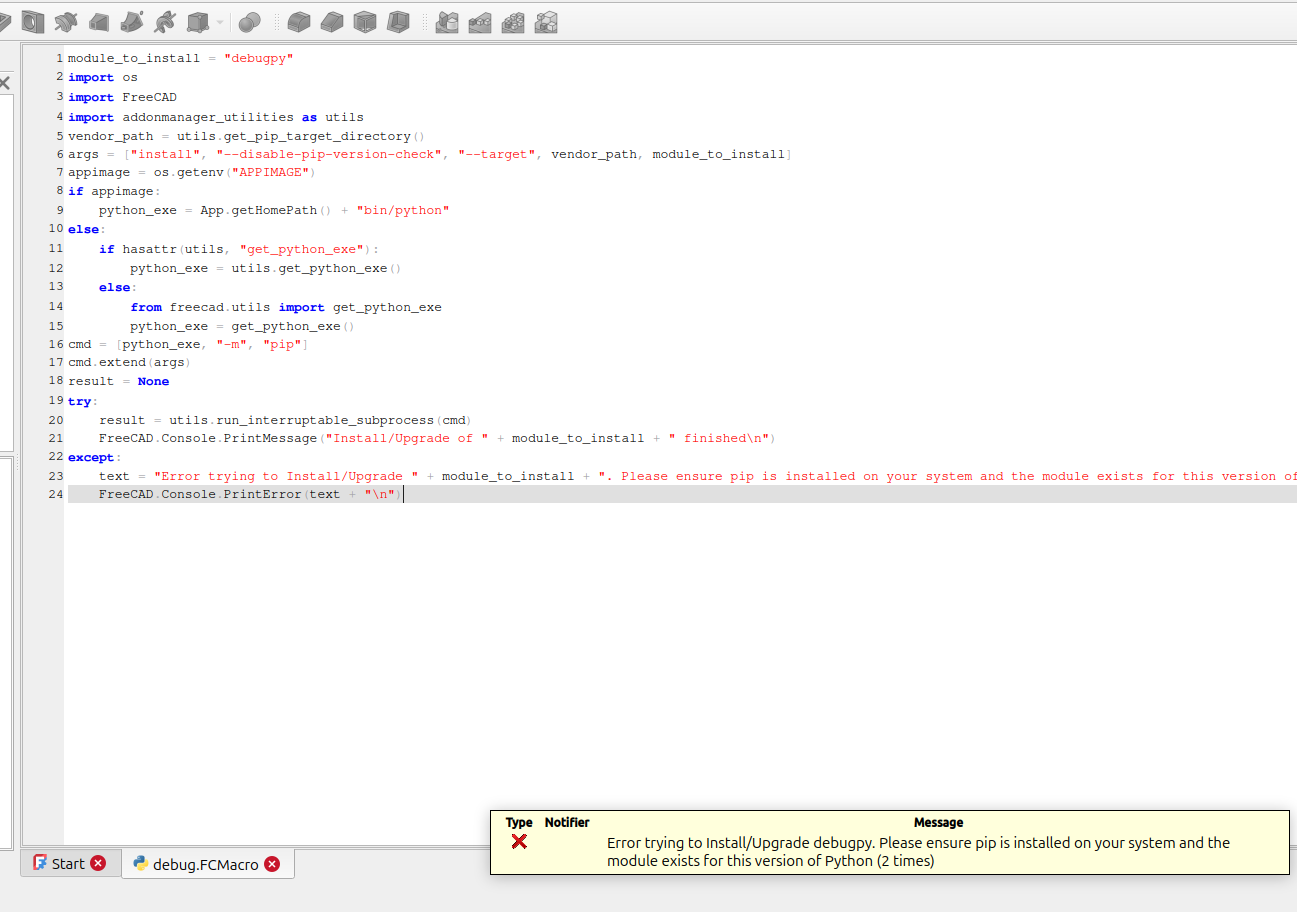Click the Python icon on debug.FCMacro tab
This screenshot has height=912, width=1297.
click(x=140, y=863)
